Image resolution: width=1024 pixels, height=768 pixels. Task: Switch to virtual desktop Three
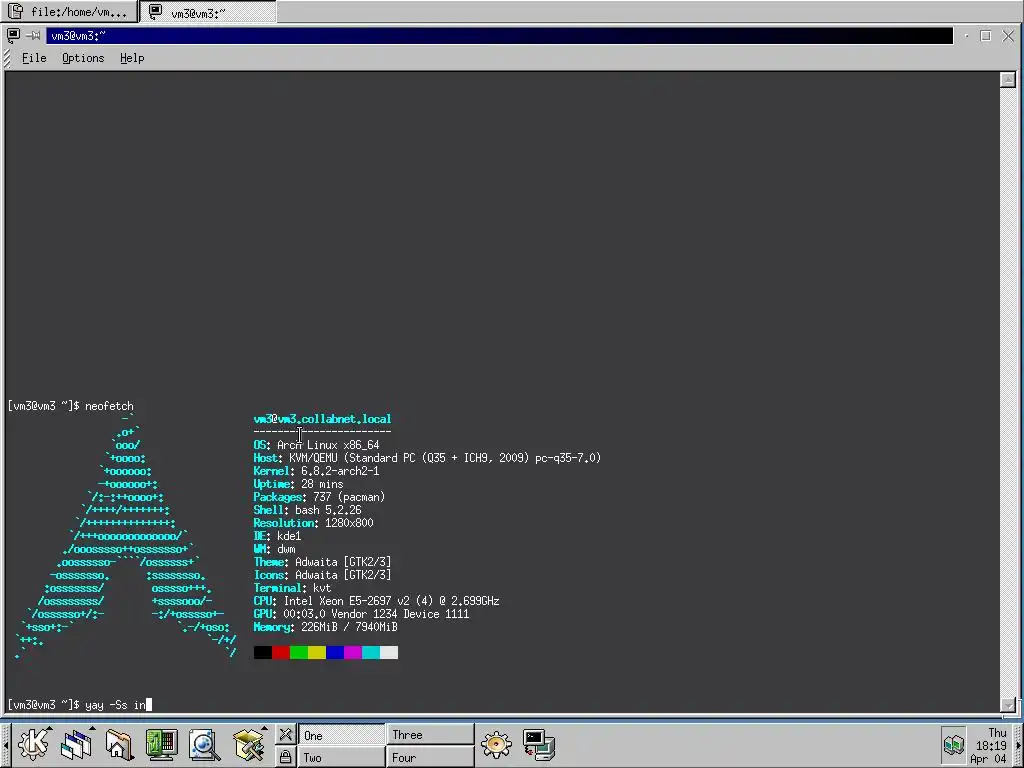[x=430, y=735]
